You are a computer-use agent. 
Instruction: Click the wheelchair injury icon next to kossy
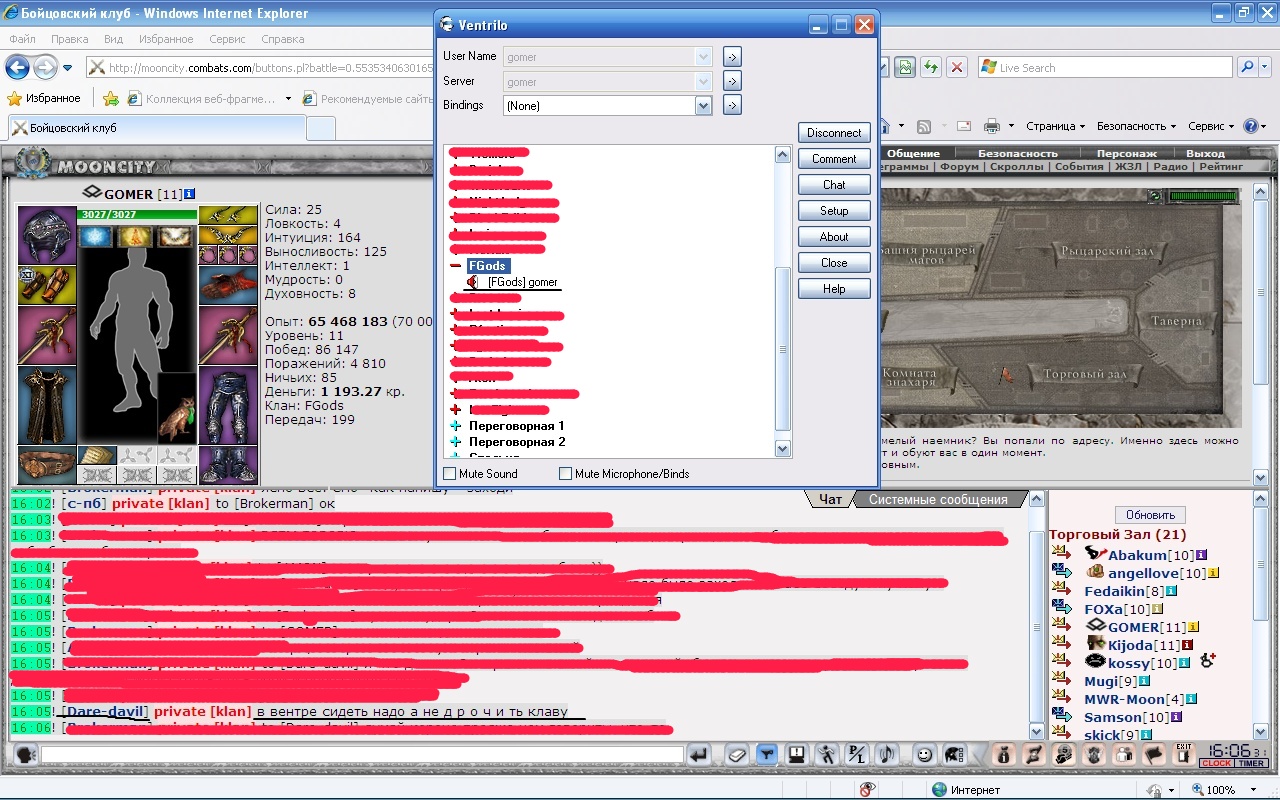coord(1207,662)
